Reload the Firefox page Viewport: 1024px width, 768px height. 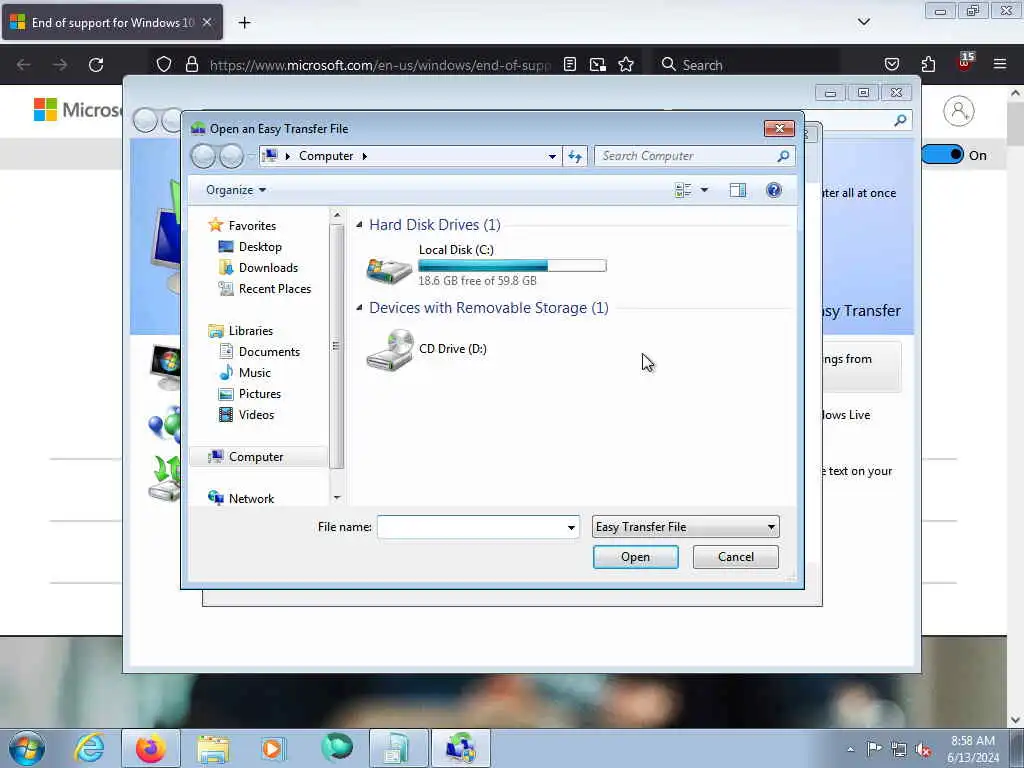(96, 65)
